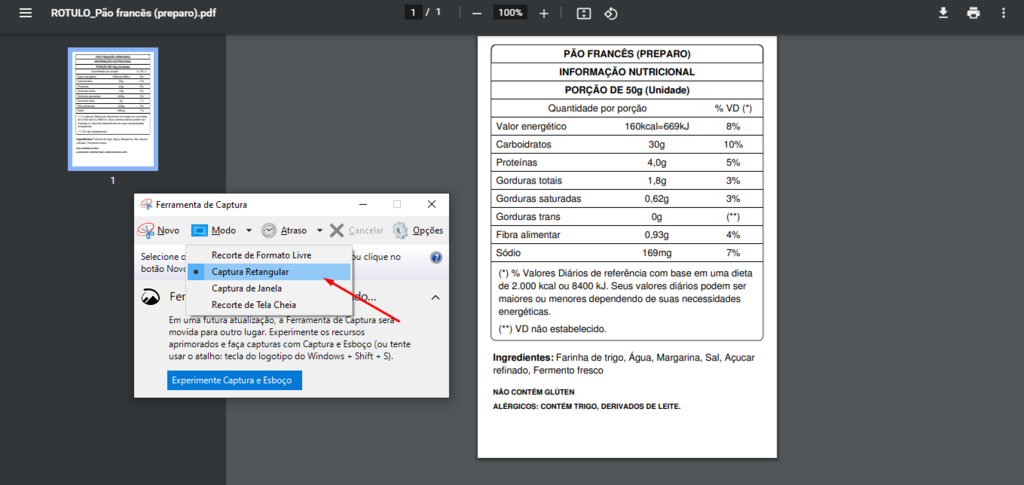Click the PÃO FRANCÊS (PREPARO) heading
This screenshot has width=1024, height=485.
click(627, 54)
